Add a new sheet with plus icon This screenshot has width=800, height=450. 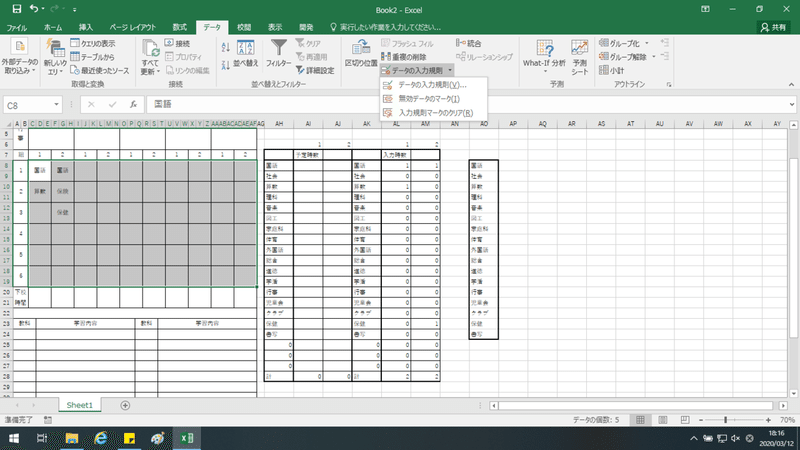coord(125,405)
